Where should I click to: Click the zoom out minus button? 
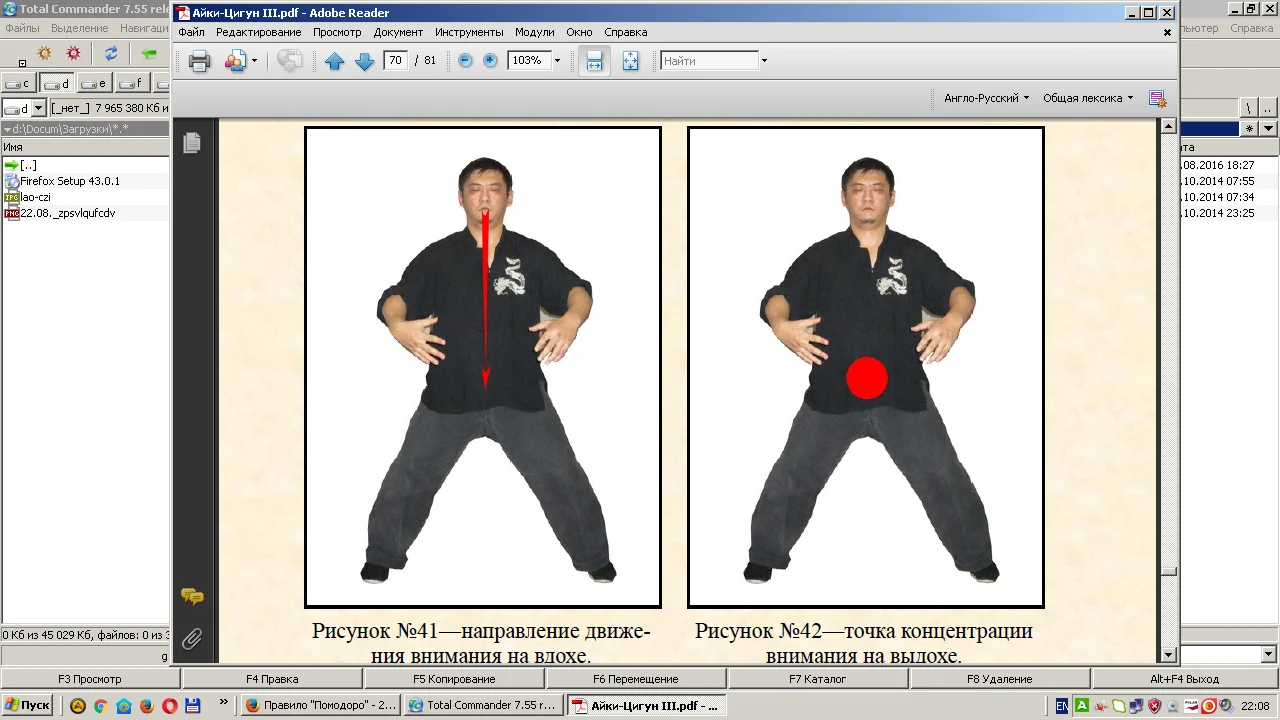click(x=465, y=61)
